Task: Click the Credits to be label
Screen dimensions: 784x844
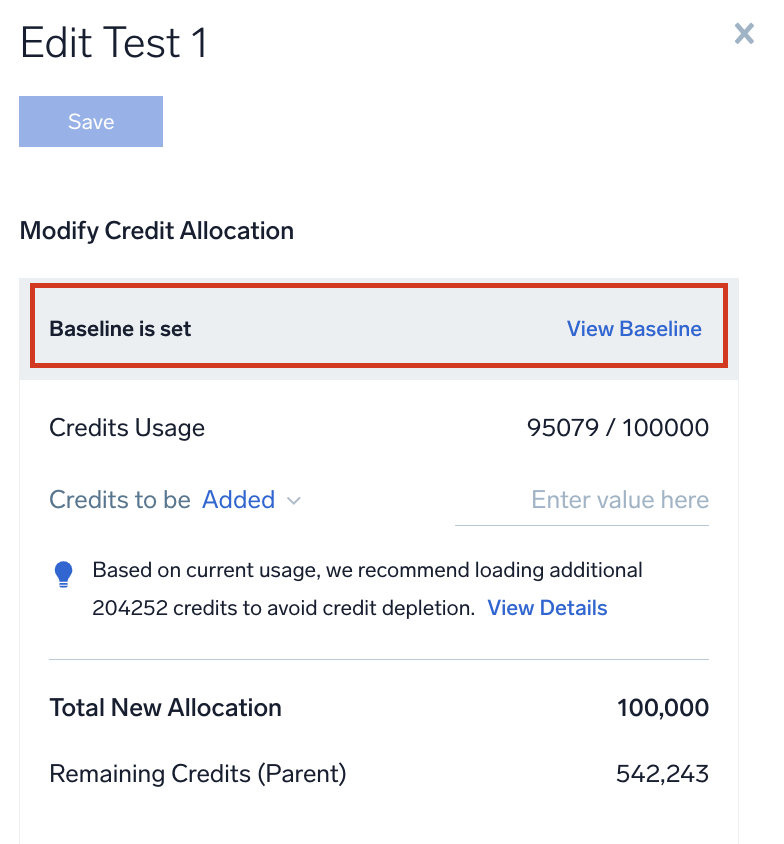Action: tap(119, 500)
